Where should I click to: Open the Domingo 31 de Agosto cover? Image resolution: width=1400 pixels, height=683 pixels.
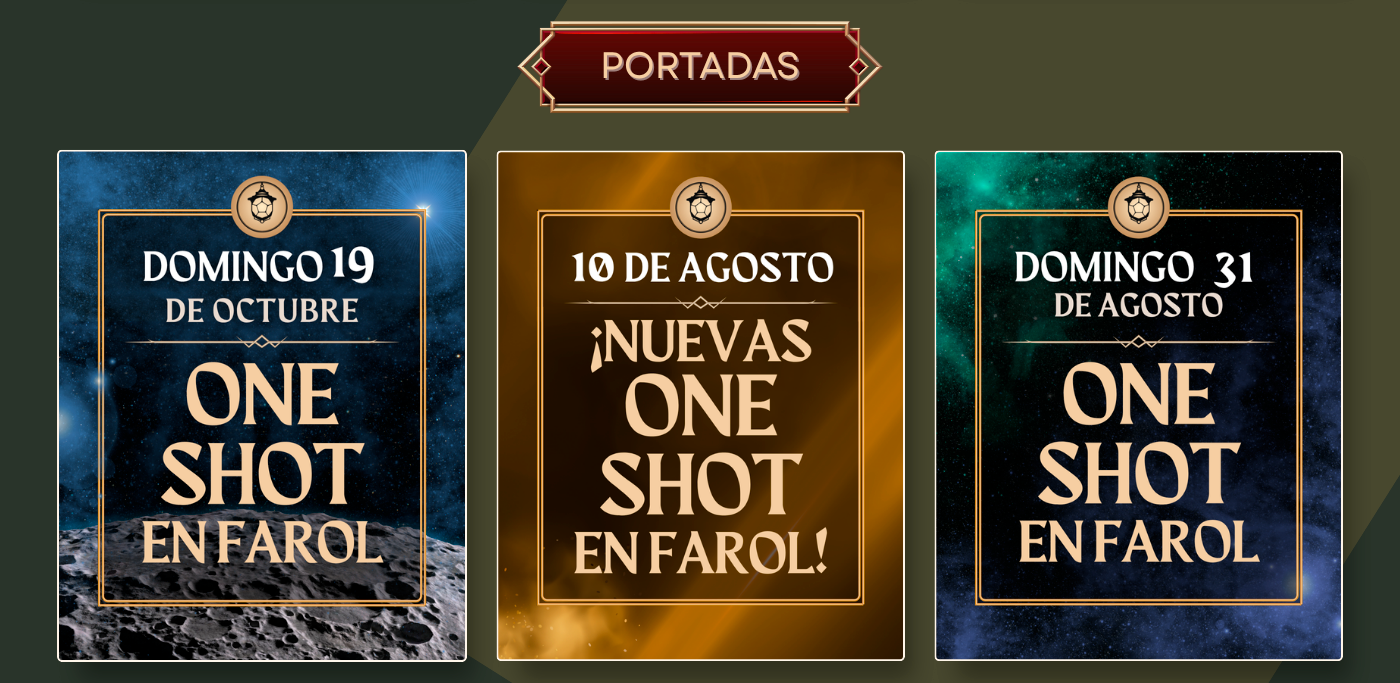pos(1139,406)
